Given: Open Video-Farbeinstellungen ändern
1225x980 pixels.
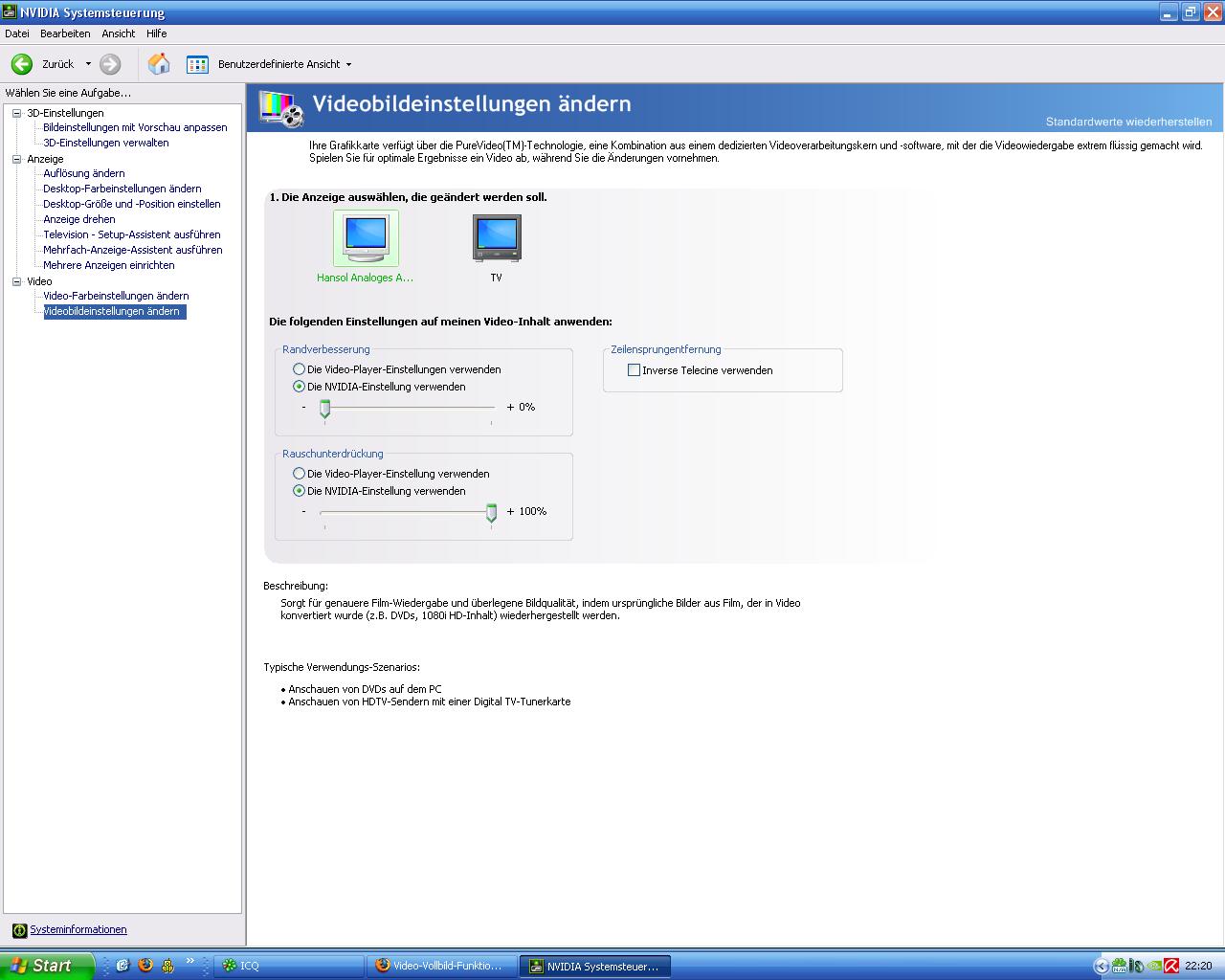Looking at the screenshot, I should point(116,296).
